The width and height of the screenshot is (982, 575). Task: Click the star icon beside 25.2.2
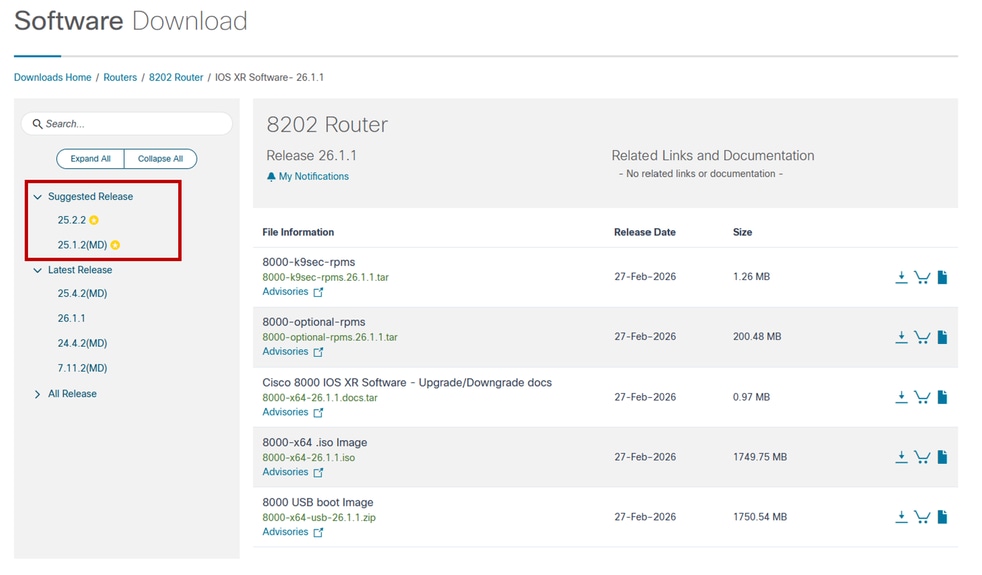coord(94,220)
